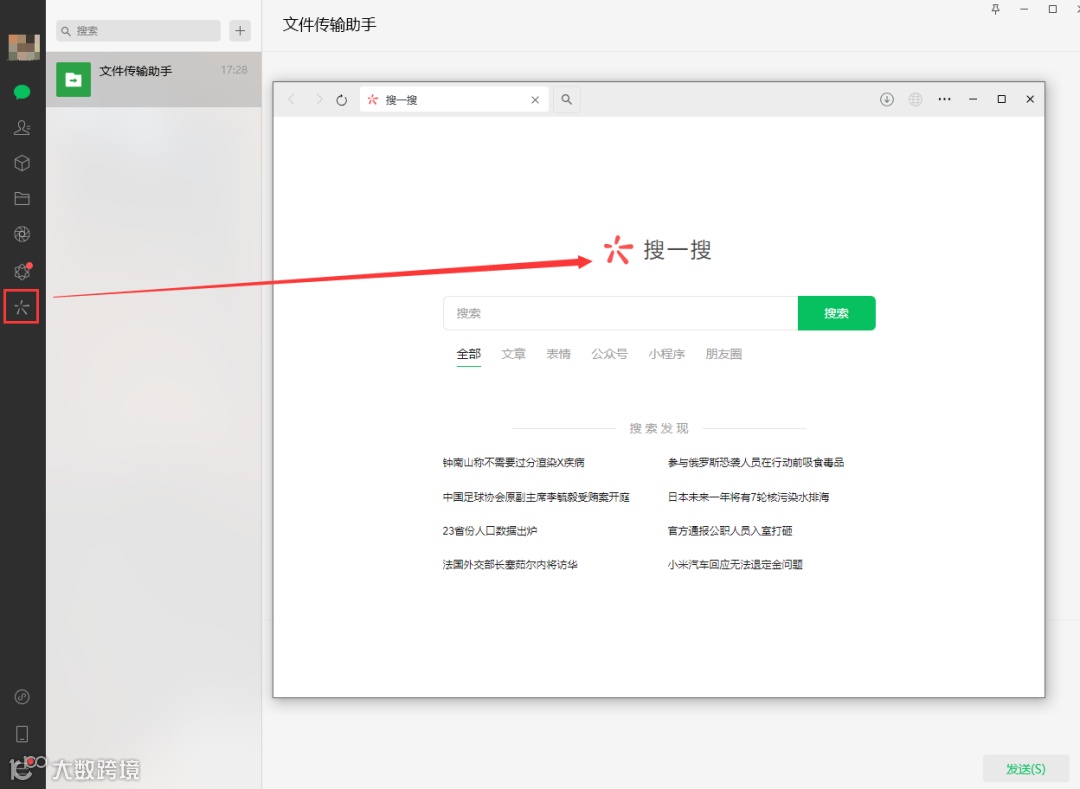Image resolution: width=1080 pixels, height=789 pixels.
Task: Close the 搜一搜 tab
Action: click(x=535, y=100)
